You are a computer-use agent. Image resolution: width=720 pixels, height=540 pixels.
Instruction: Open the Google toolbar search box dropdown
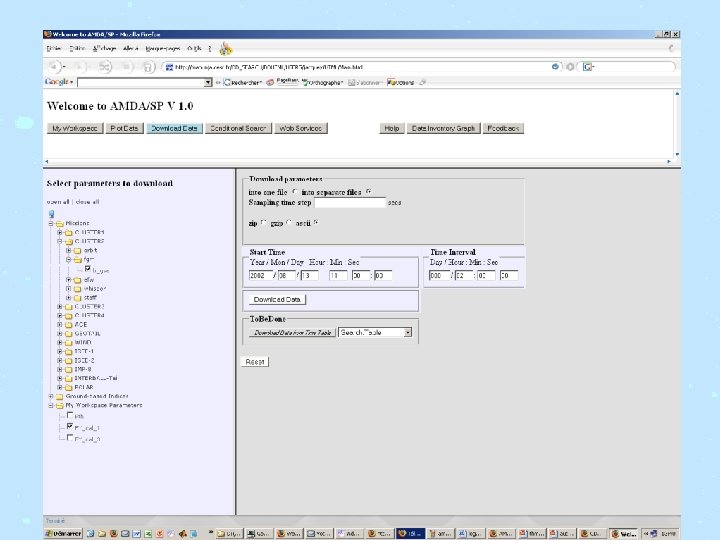tap(208, 82)
